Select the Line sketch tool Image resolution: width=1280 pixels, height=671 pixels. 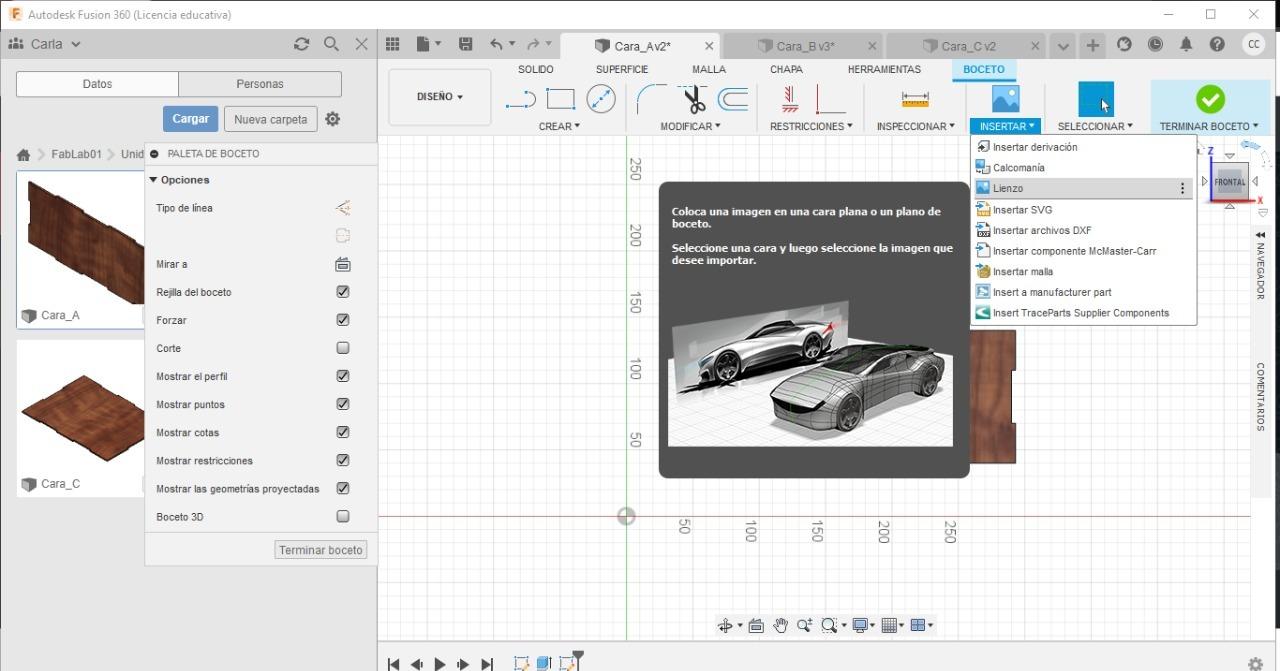tap(520, 99)
